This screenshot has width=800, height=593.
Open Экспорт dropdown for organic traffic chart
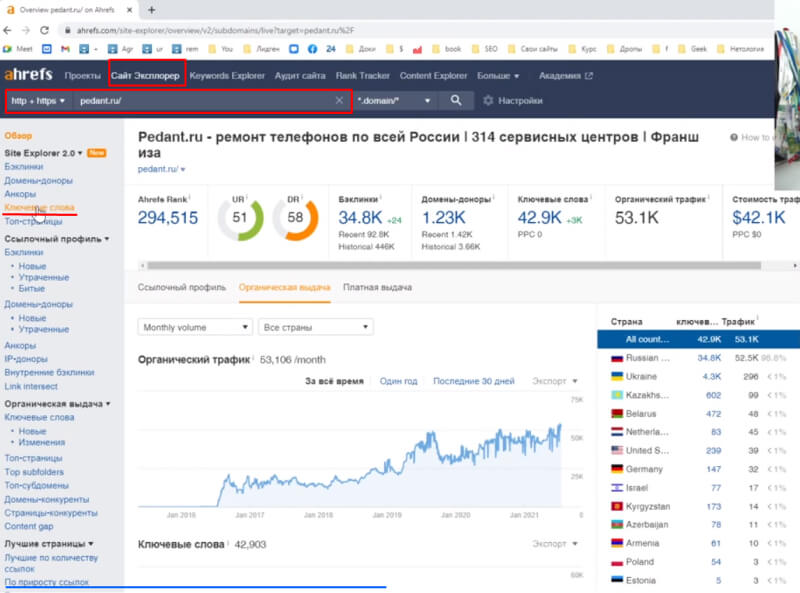coord(555,381)
